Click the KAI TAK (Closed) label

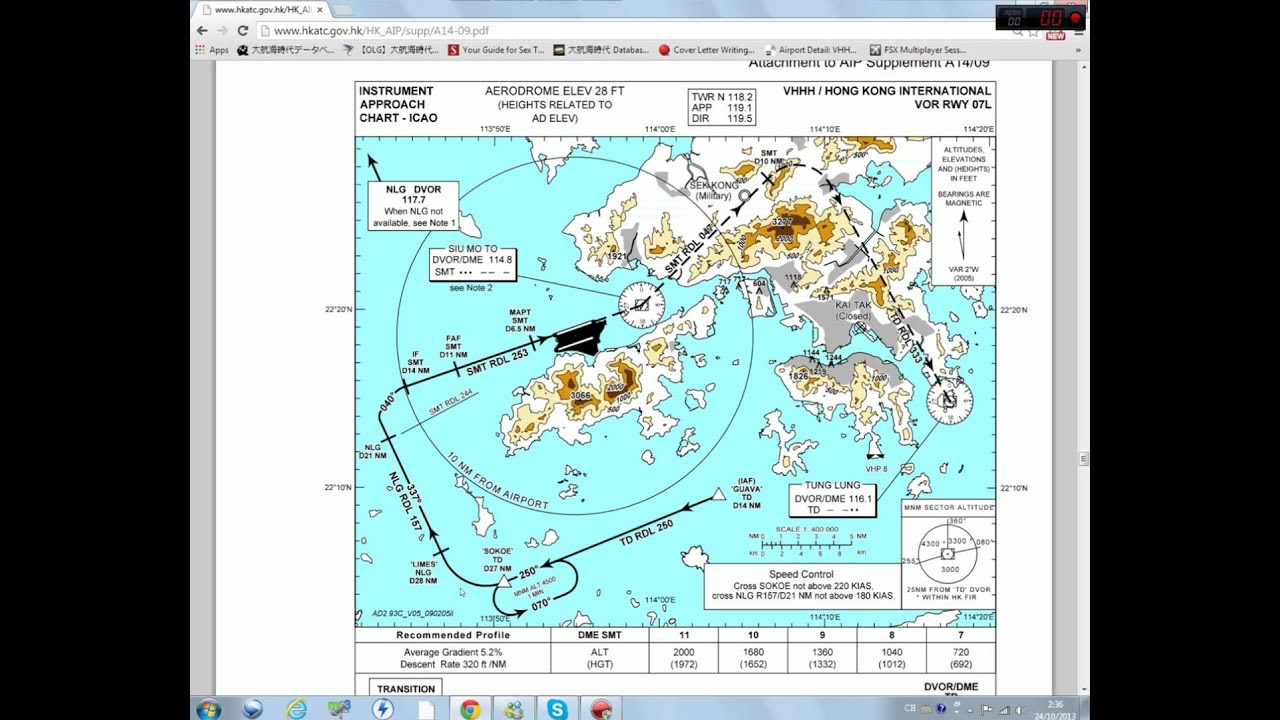coord(853,310)
